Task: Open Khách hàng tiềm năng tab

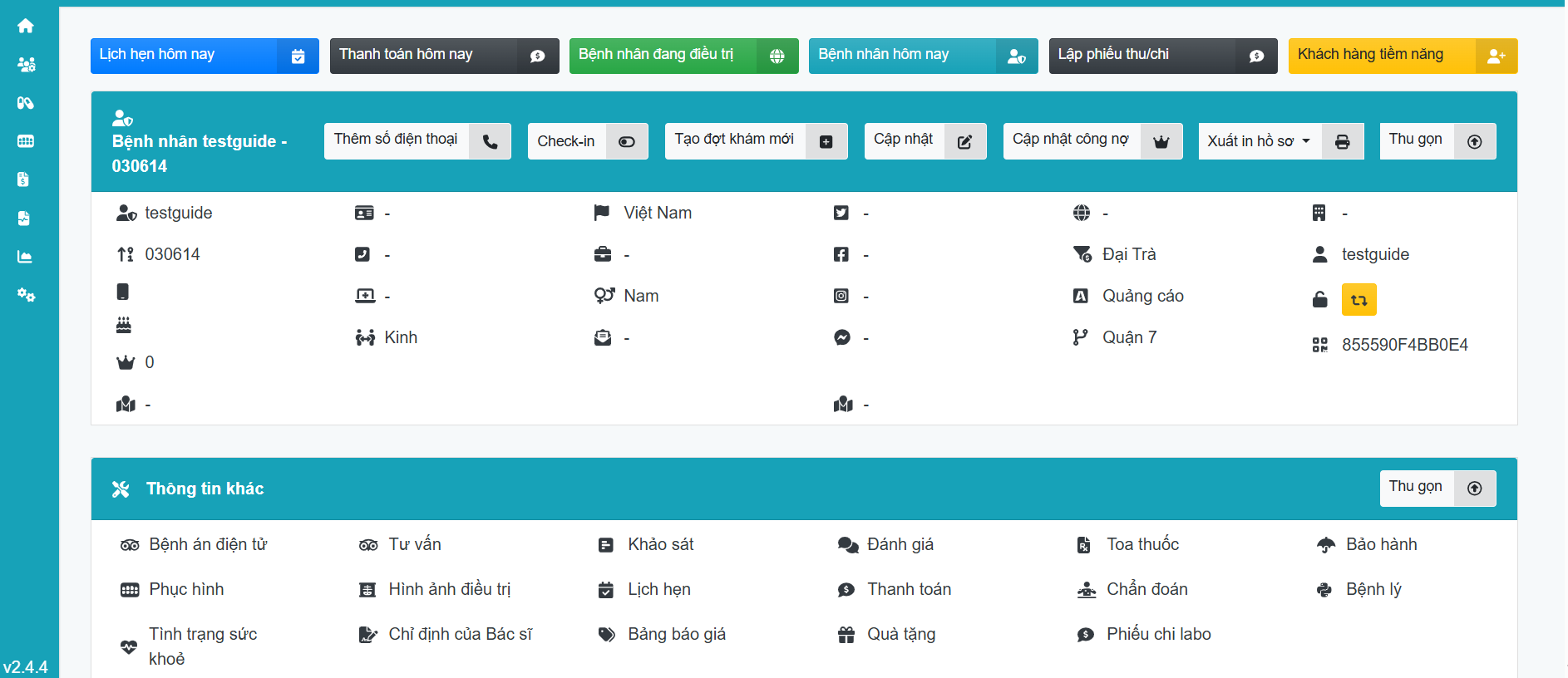Action: point(1402,56)
